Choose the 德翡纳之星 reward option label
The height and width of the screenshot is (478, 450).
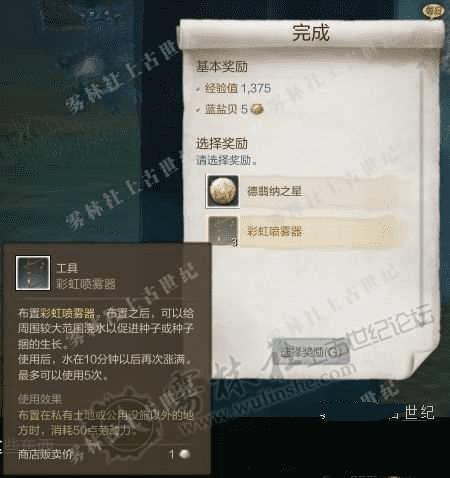tap(274, 192)
